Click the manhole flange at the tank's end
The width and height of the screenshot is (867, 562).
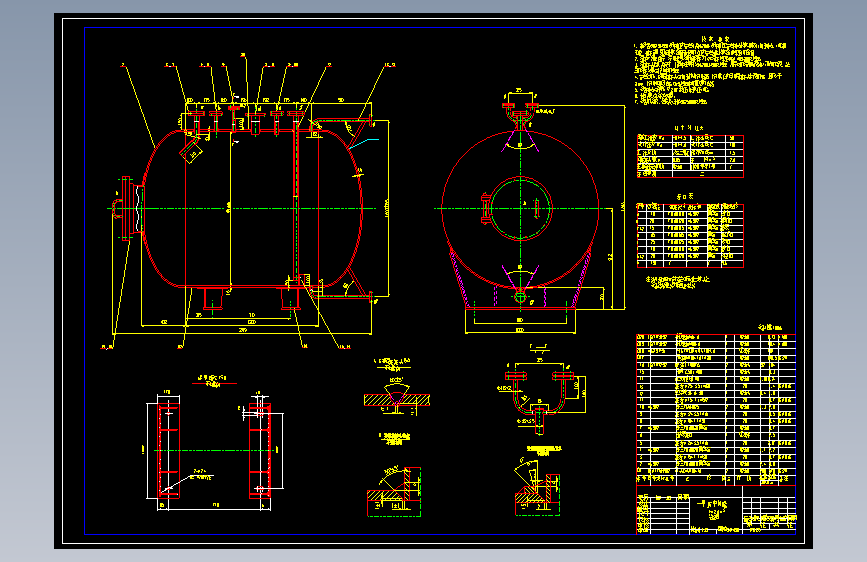(x=127, y=209)
